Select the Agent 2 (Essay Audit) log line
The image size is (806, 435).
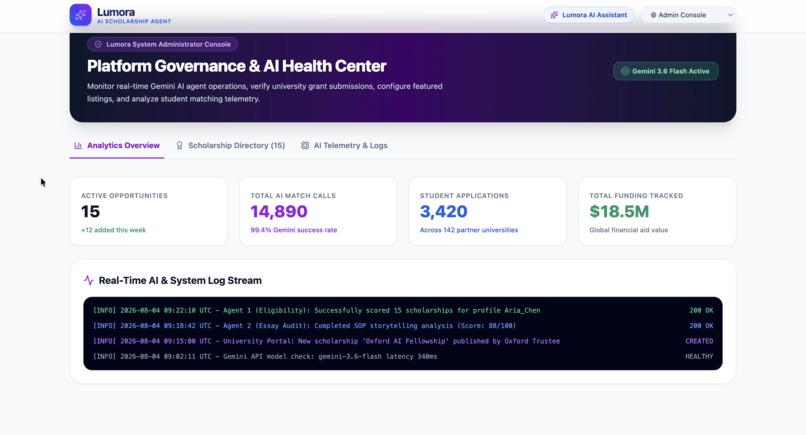coord(403,325)
